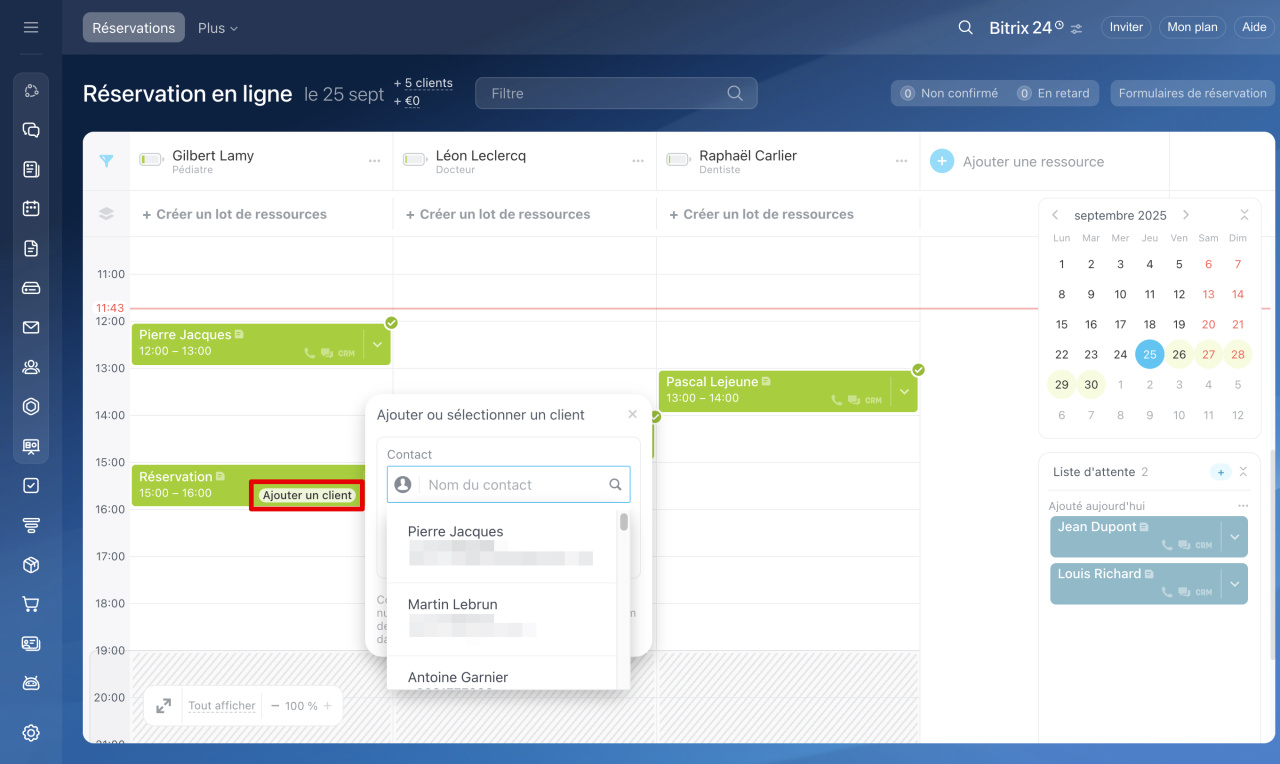
Task: Open the hamburger menu in the sidebar
Action: click(x=31, y=27)
